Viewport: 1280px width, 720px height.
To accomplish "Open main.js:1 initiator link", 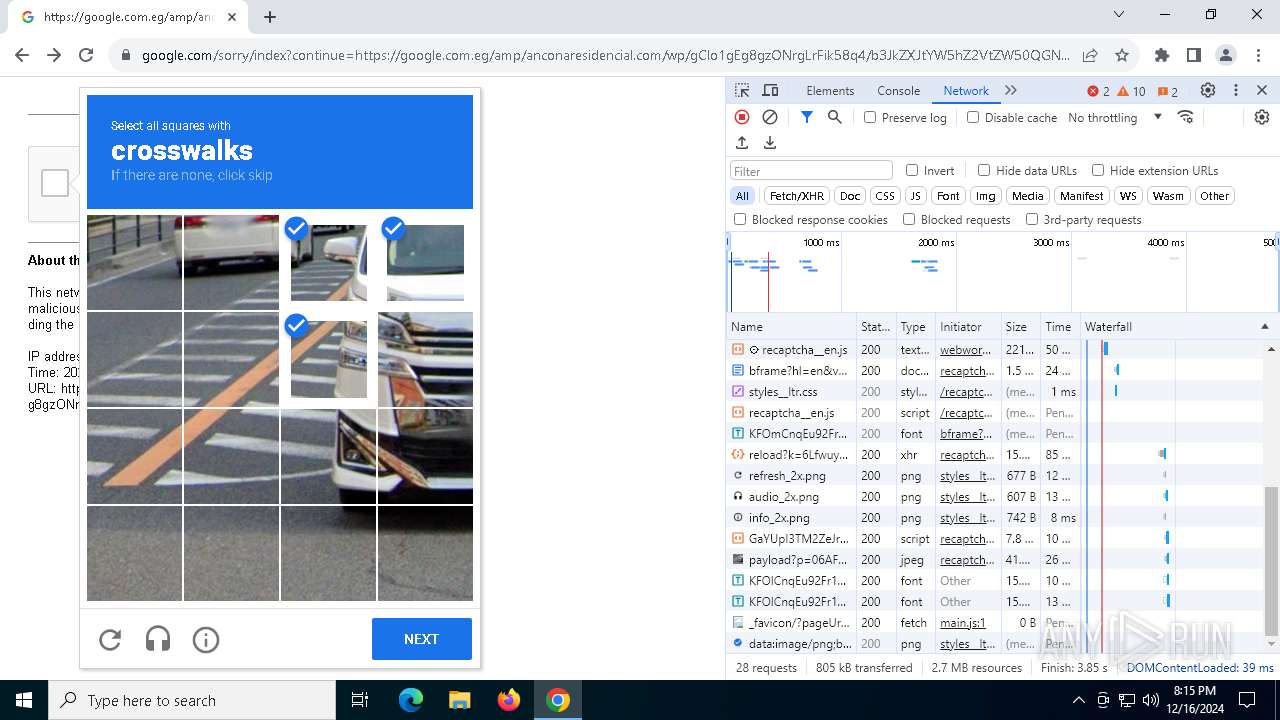I will [962, 623].
